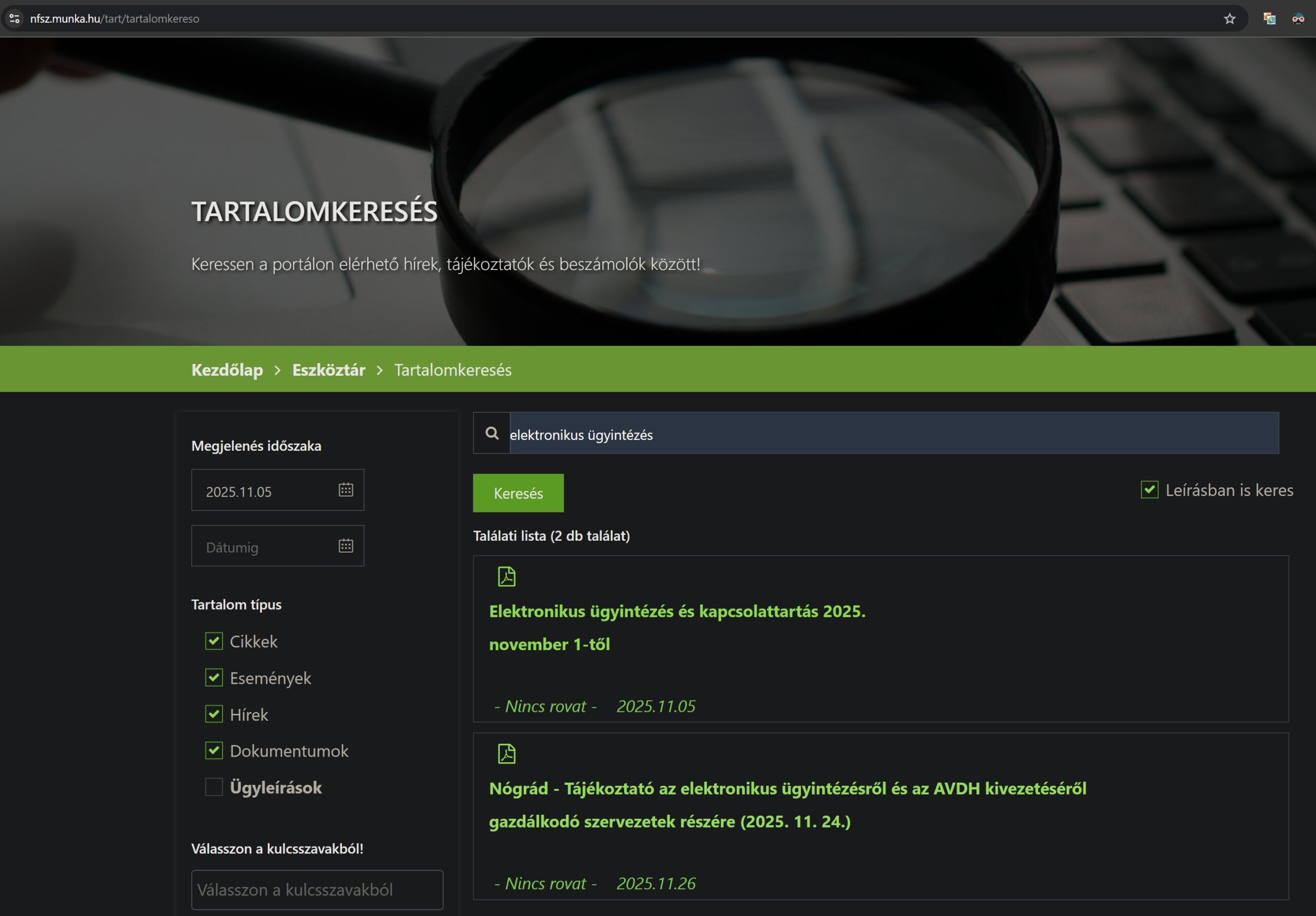Click PDF icon of Nógrád result

tap(506, 754)
